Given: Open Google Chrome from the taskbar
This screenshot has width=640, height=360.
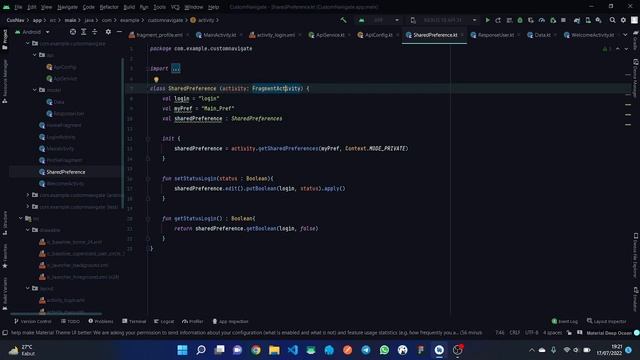Looking at the screenshot, I should tap(256, 350).
